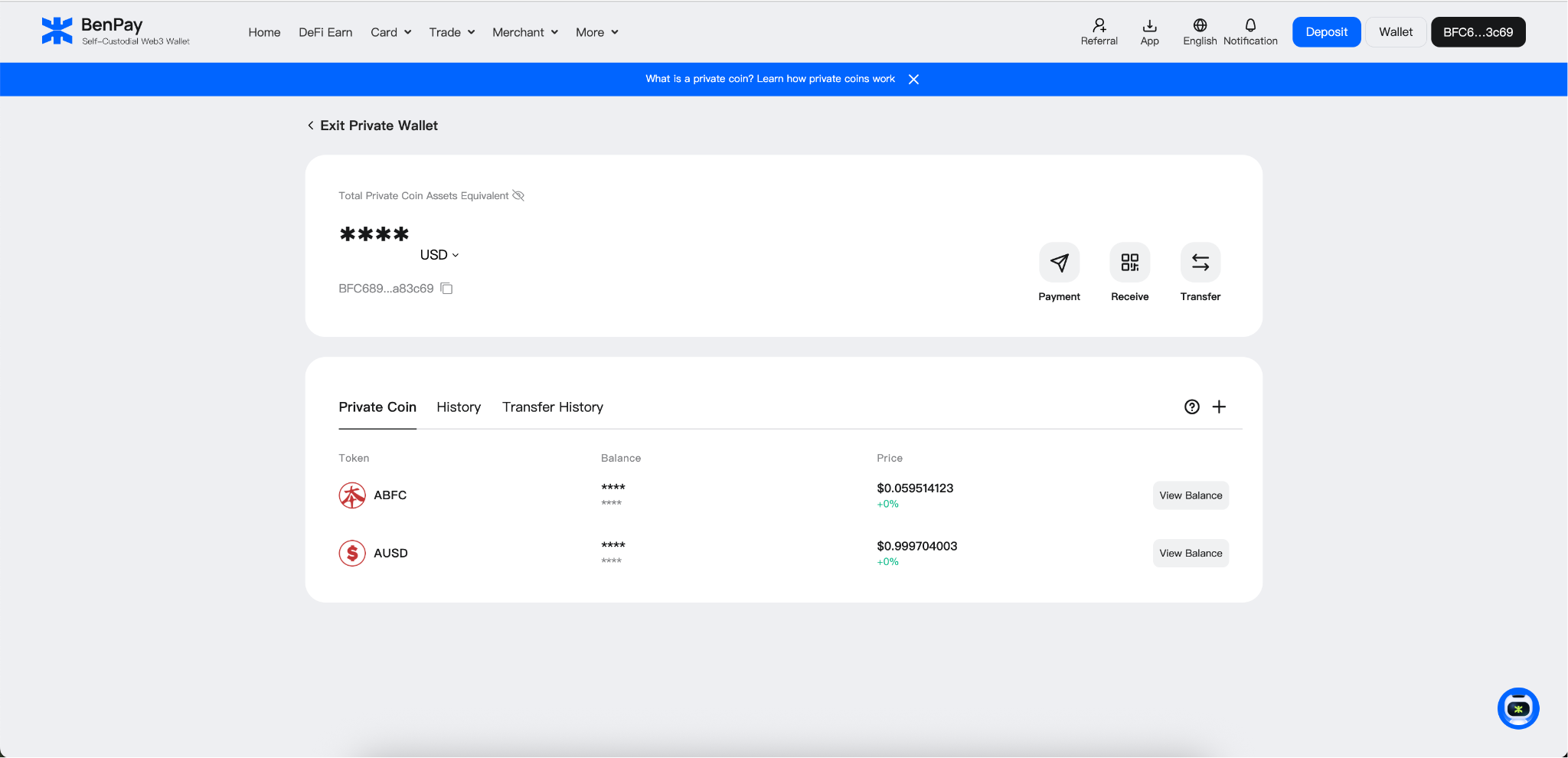Expand the Trade dropdown menu
Image resolution: width=1568 pixels, height=758 pixels.
[x=451, y=32]
